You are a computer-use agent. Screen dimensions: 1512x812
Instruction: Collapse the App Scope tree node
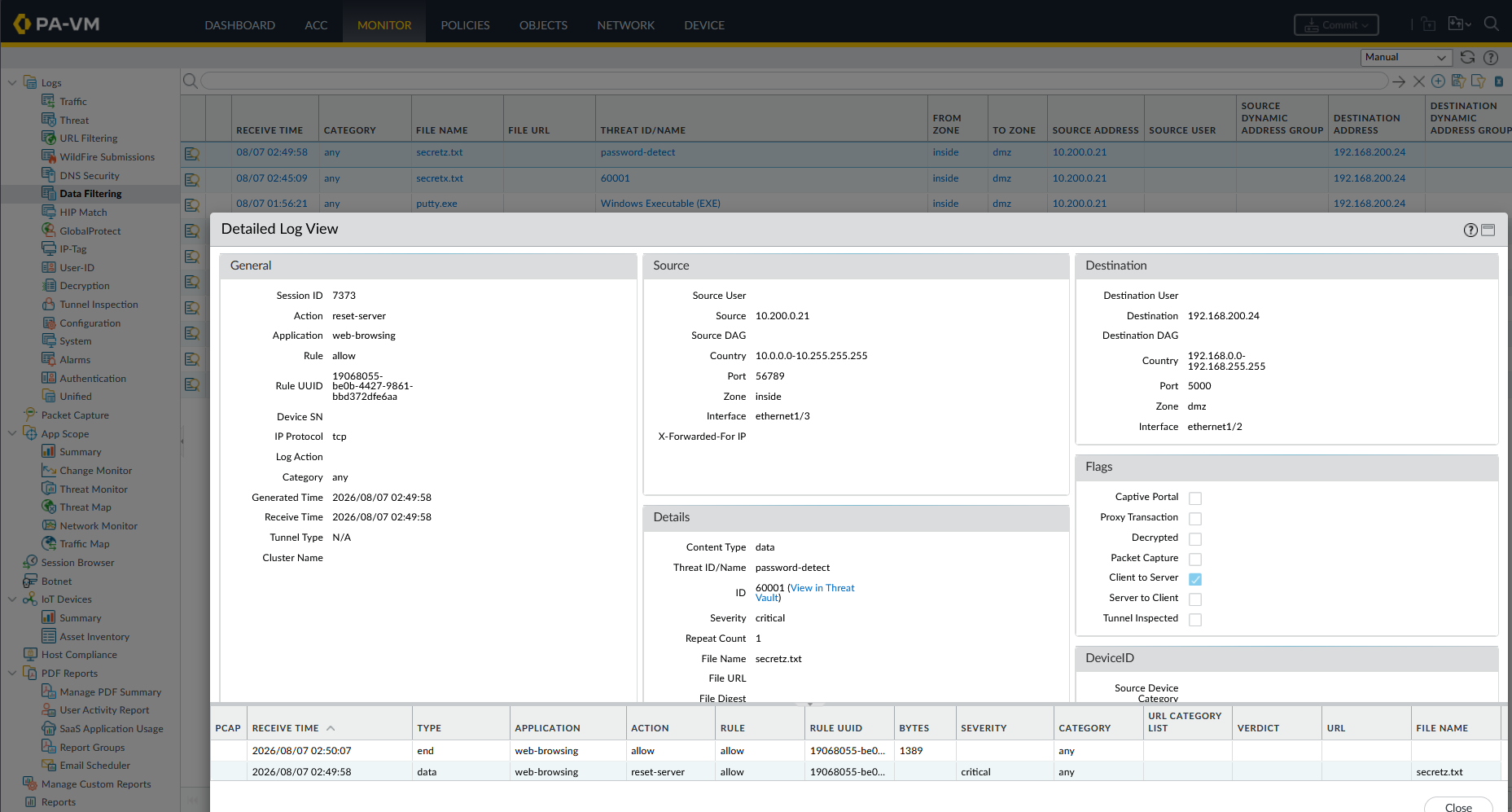pyautogui.click(x=11, y=433)
